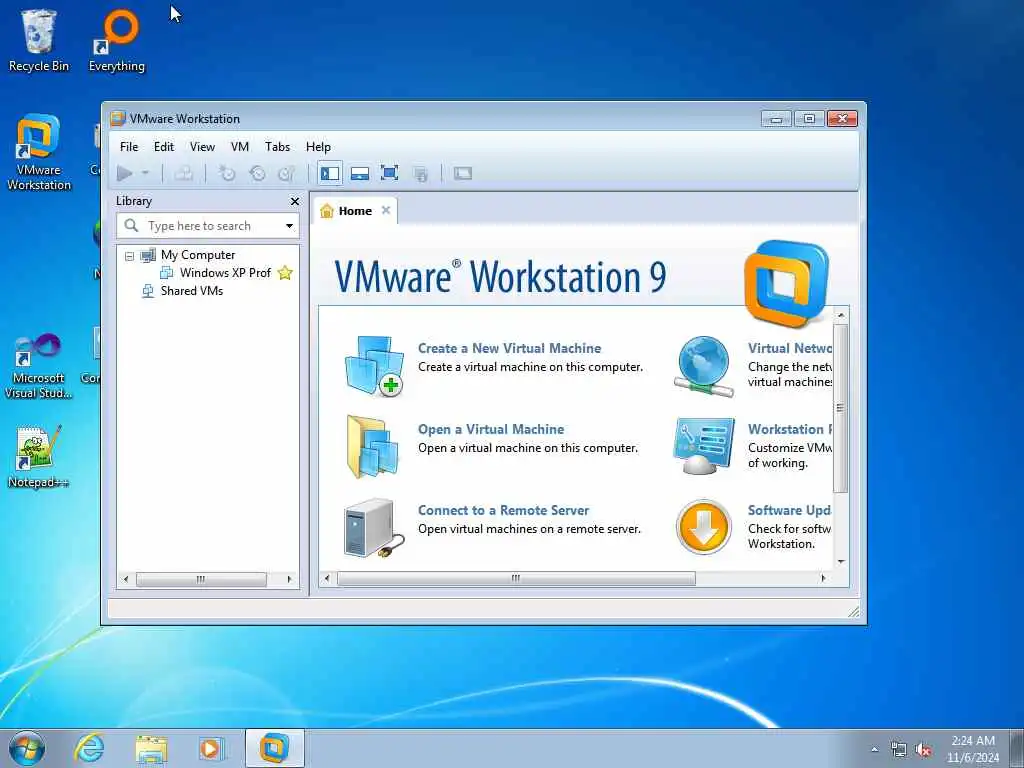The image size is (1024, 768).
Task: Enter full screen mode via toolbar icon
Action: [x=390, y=173]
